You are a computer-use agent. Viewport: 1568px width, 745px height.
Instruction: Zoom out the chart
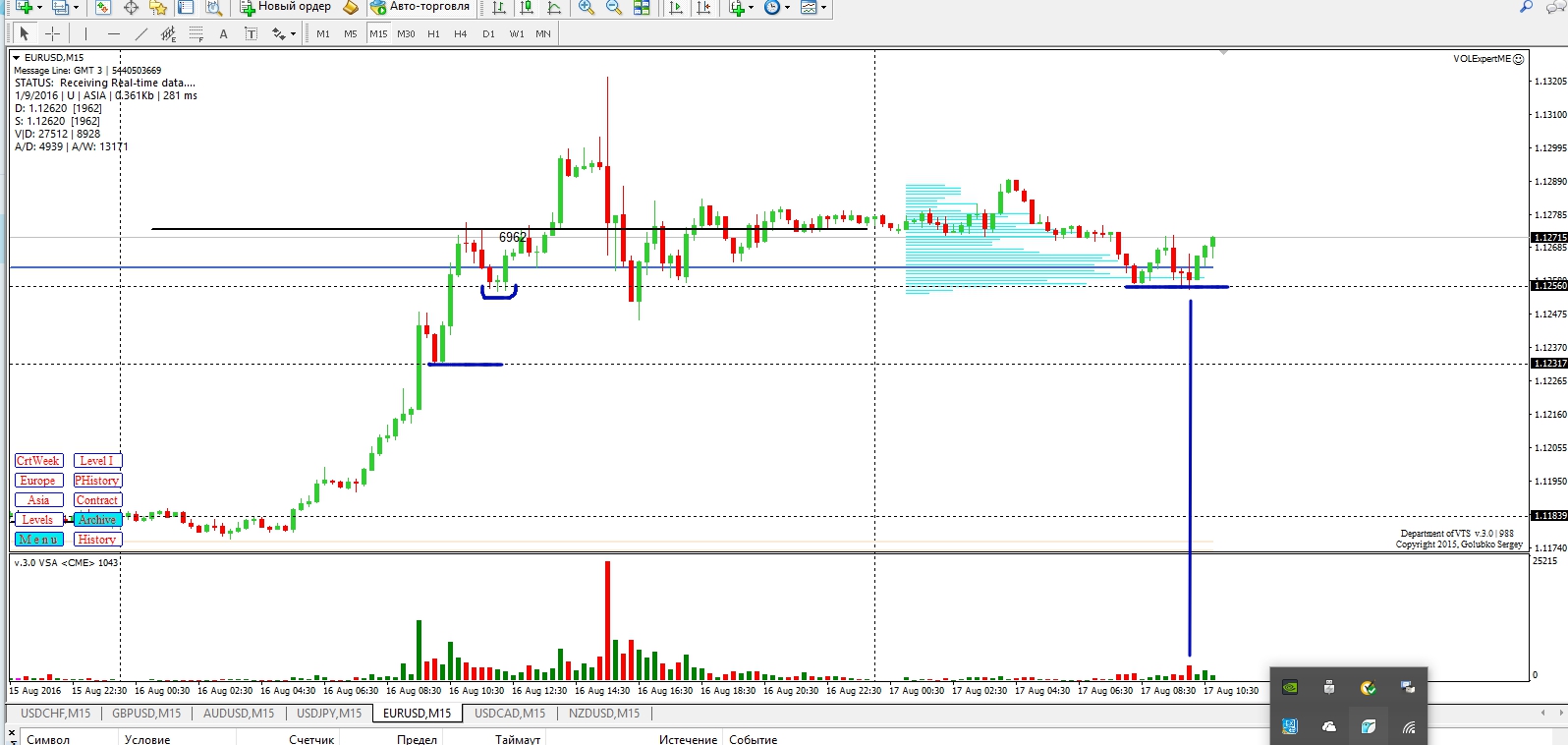tap(614, 7)
